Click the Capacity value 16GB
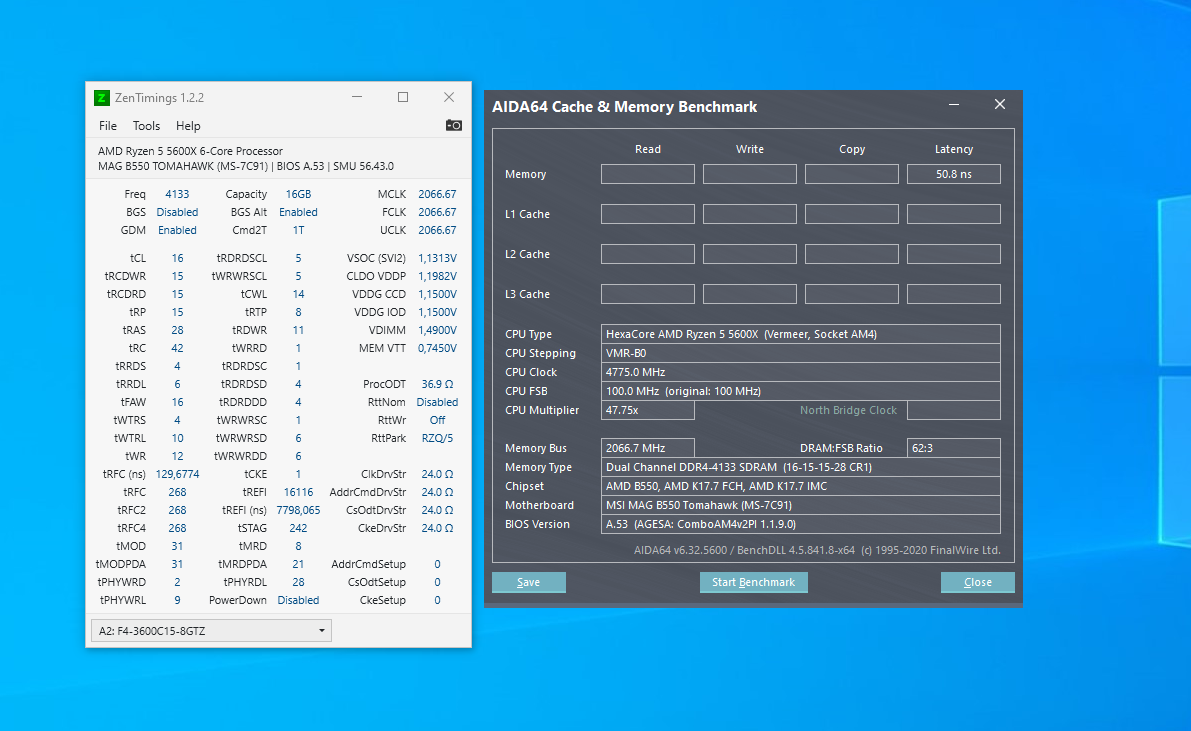 [299, 195]
